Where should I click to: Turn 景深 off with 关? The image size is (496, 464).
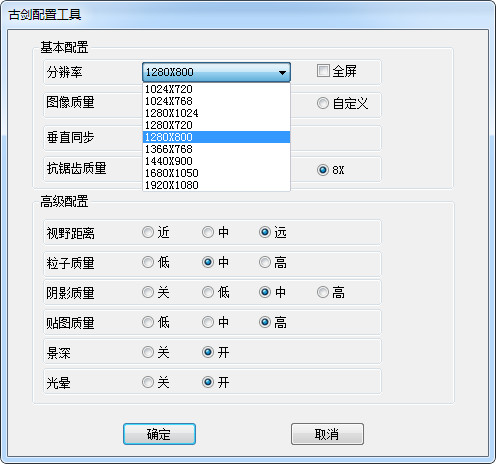148,352
